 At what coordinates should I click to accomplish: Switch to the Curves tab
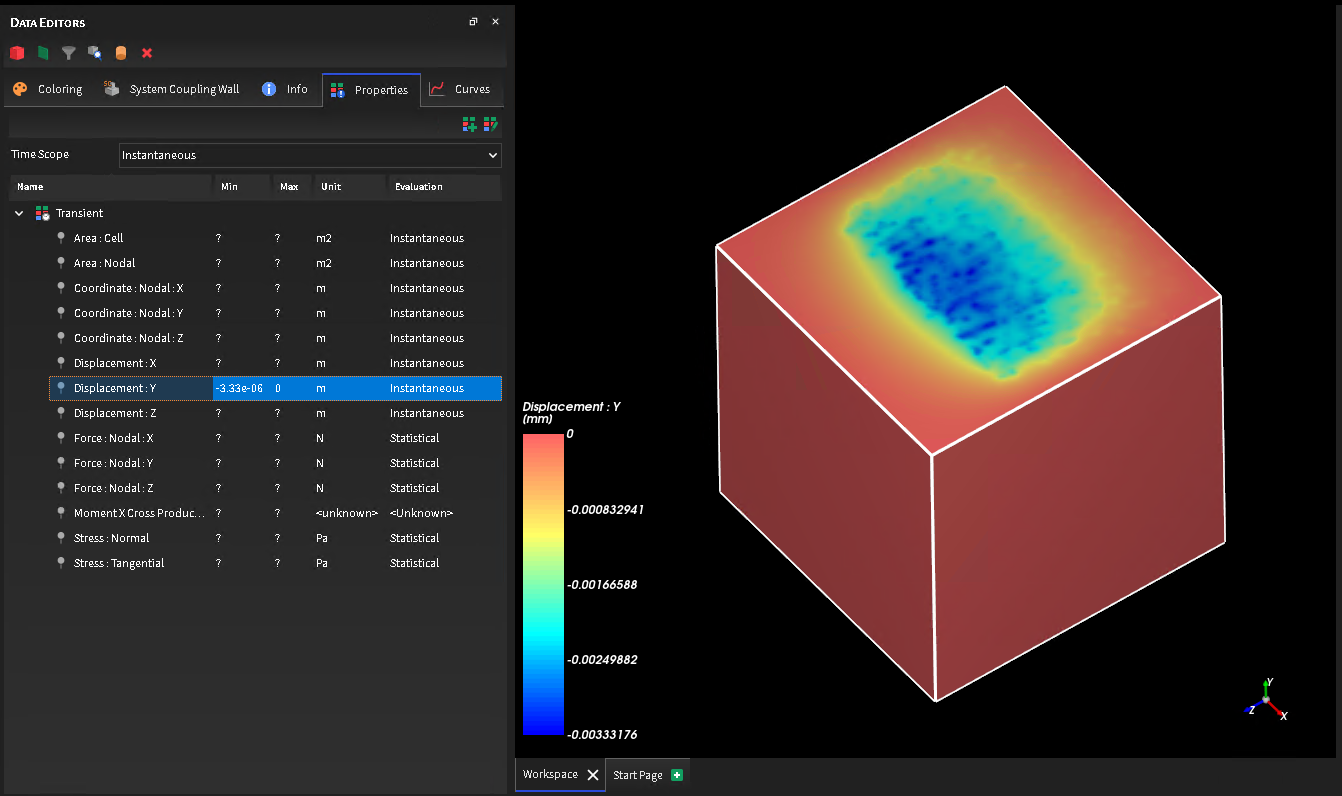(x=462, y=89)
